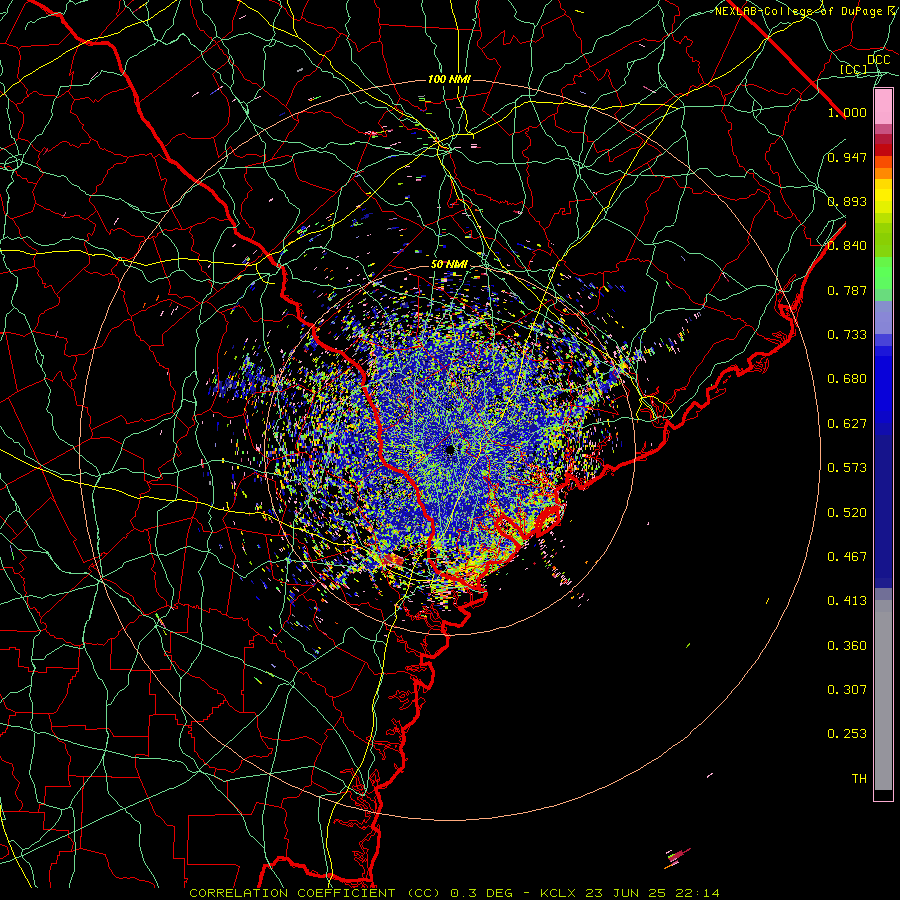Click the TH threshold label
Screen dimensions: 900x900
click(859, 779)
